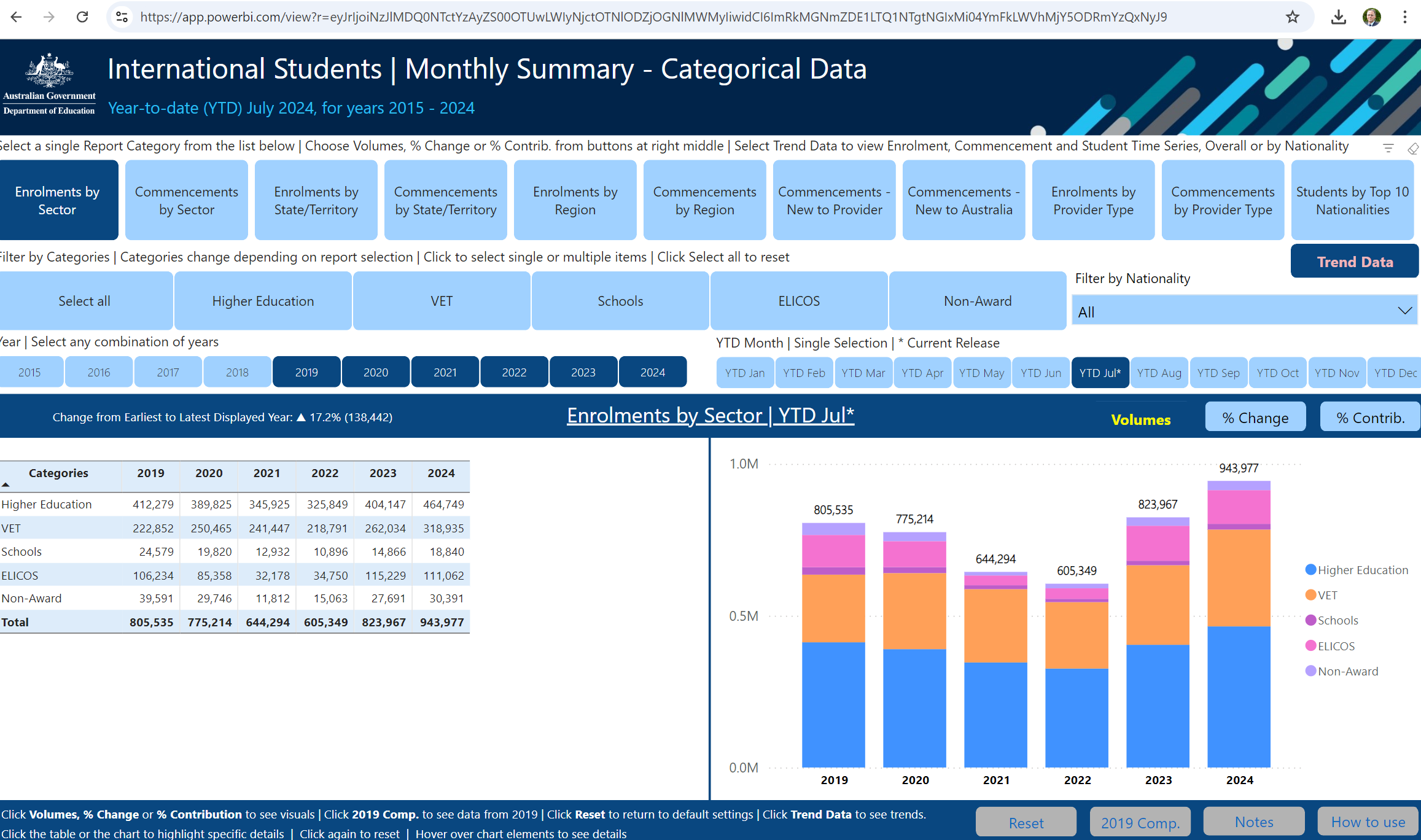Open the How to use button
The width and height of the screenshot is (1421, 840).
[1368, 822]
